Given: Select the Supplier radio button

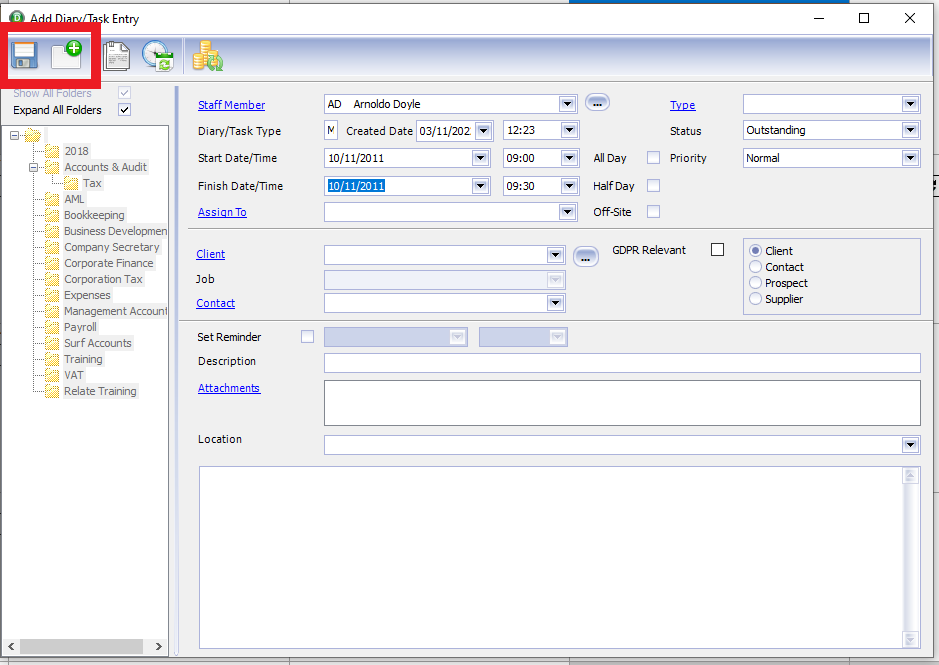Looking at the screenshot, I should 756,298.
